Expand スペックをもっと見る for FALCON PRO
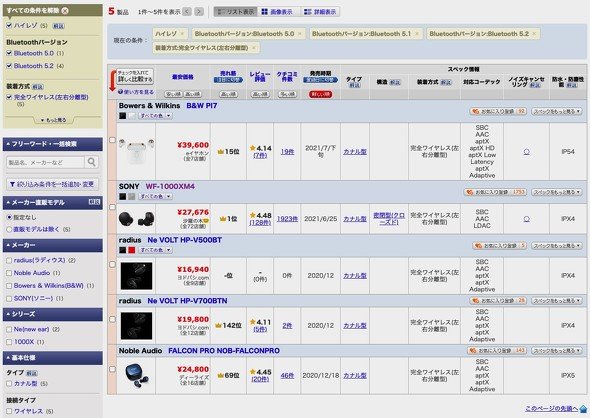Screen dimensions: 590x418 coord(557,351)
